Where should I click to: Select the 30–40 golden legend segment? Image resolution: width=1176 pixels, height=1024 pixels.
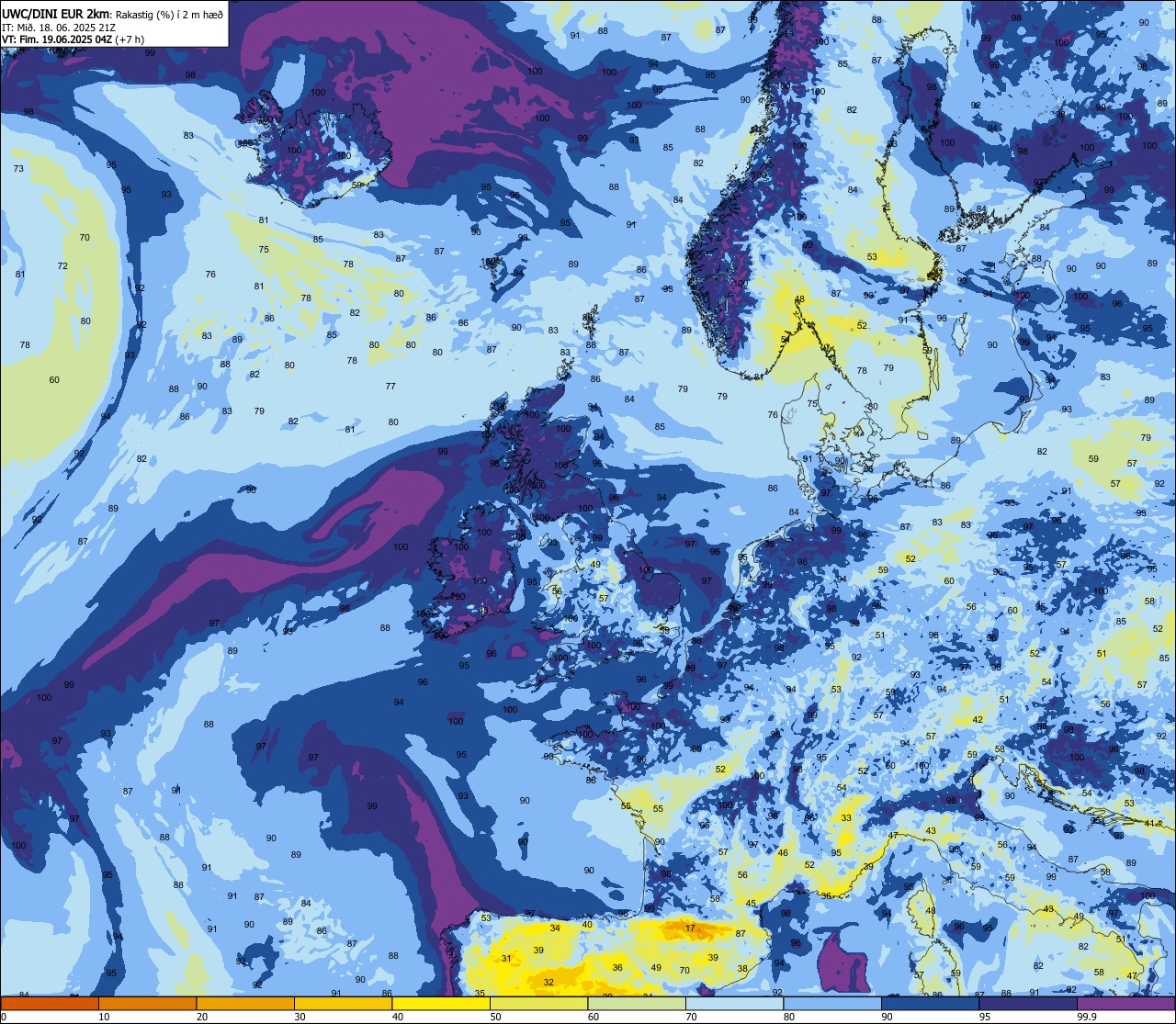[343, 1003]
